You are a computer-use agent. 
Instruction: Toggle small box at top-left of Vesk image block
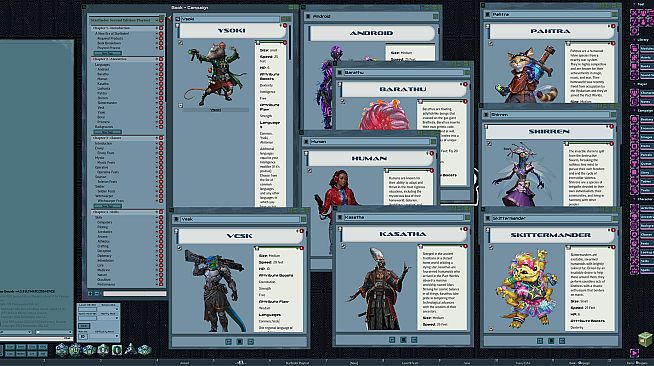[179, 248]
